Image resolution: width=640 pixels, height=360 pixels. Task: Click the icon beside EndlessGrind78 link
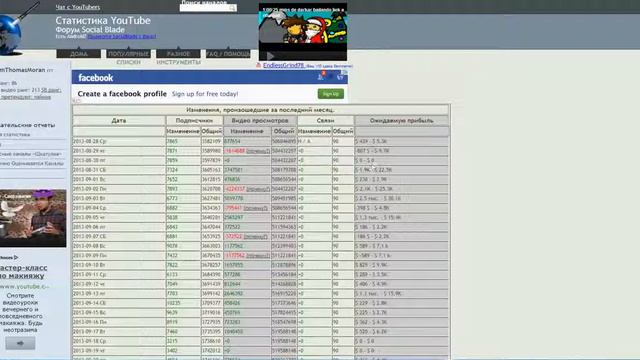(258, 65)
